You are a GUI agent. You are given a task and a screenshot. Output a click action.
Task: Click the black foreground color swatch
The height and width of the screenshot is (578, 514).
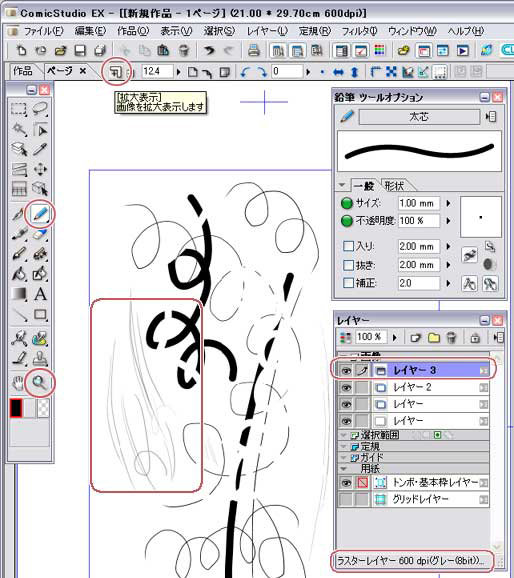click(x=16, y=408)
